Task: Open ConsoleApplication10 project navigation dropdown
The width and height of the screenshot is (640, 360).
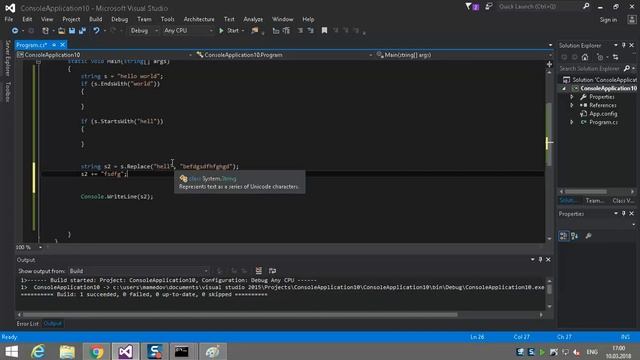Action: [x=104, y=55]
